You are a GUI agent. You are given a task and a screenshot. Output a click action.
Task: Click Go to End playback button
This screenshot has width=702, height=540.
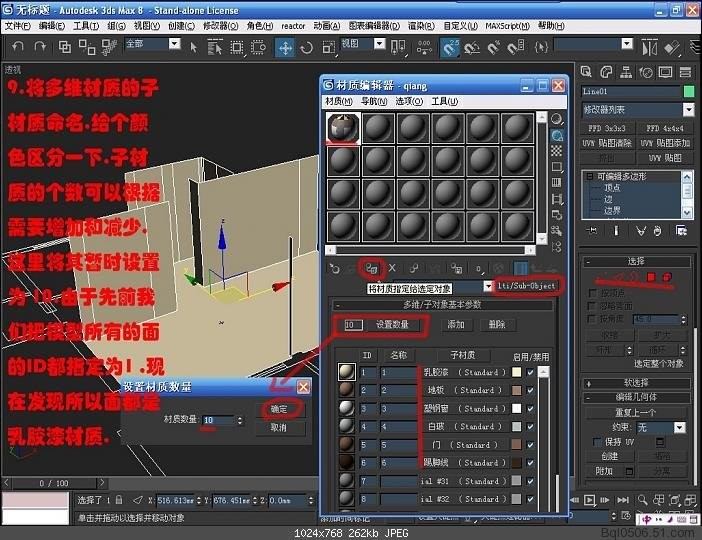(623, 500)
